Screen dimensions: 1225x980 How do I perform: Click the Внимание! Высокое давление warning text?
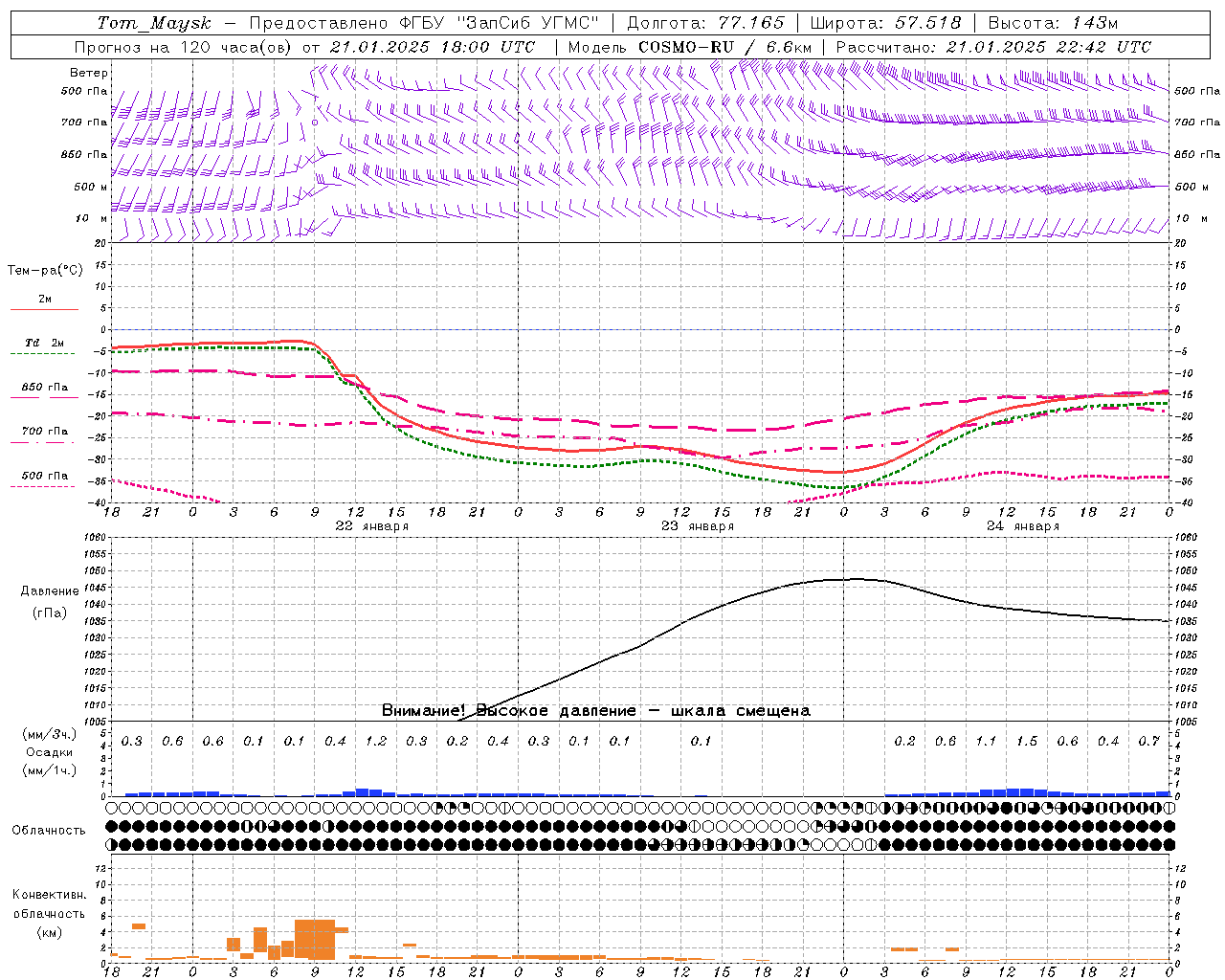click(x=596, y=711)
